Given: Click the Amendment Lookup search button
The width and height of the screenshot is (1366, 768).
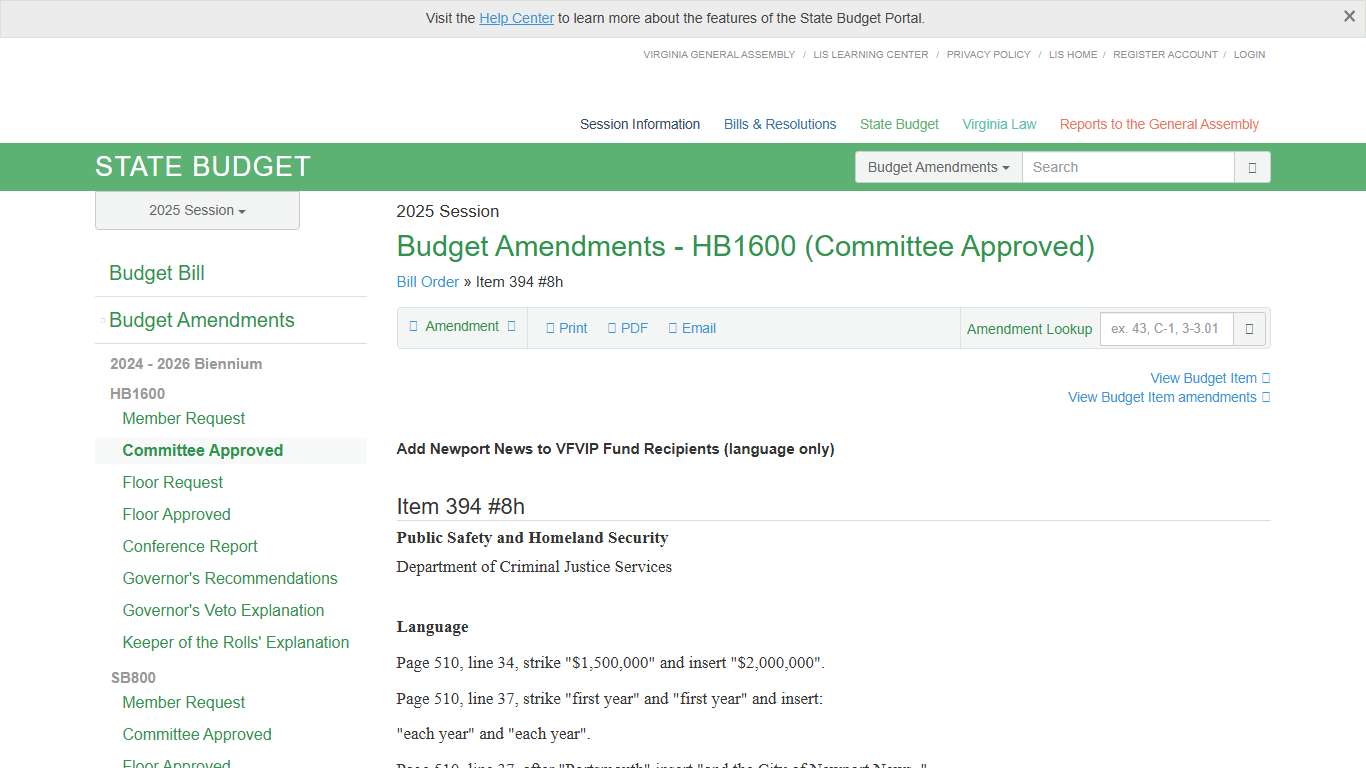Looking at the screenshot, I should (1250, 328).
